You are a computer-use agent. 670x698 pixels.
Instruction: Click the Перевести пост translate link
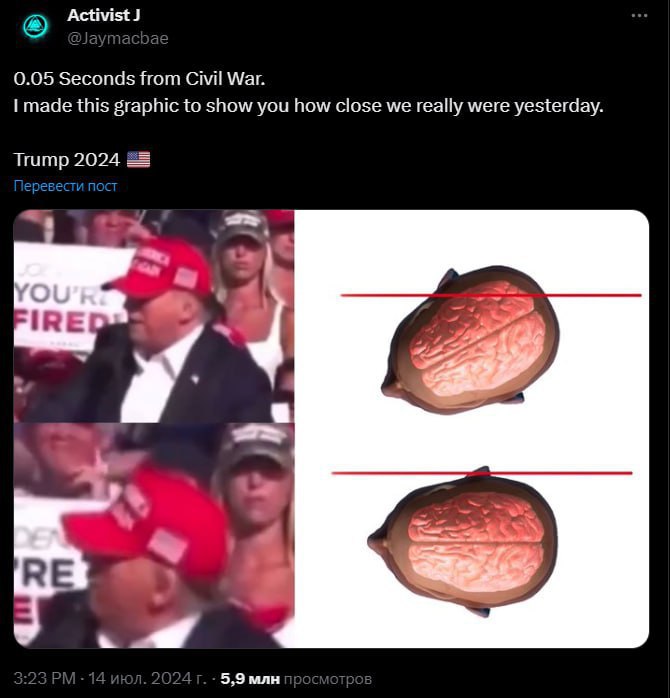point(65,186)
